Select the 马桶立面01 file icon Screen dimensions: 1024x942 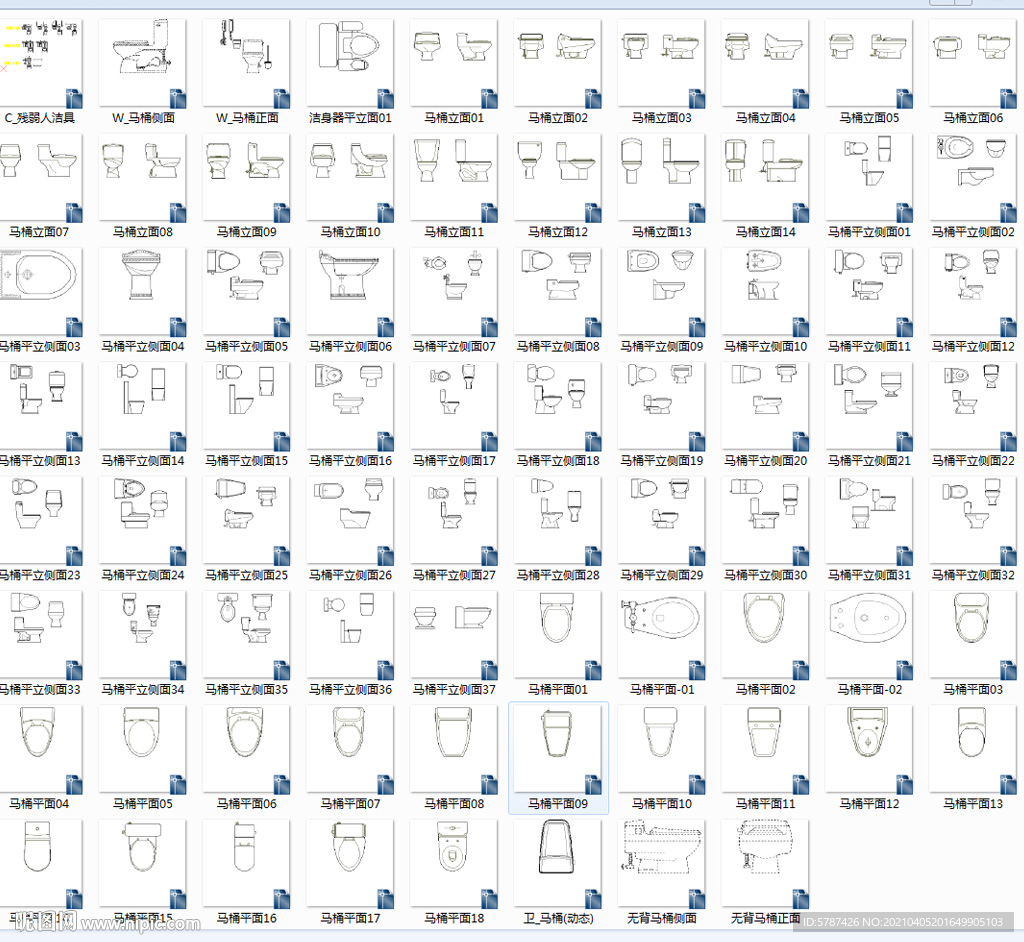point(455,63)
